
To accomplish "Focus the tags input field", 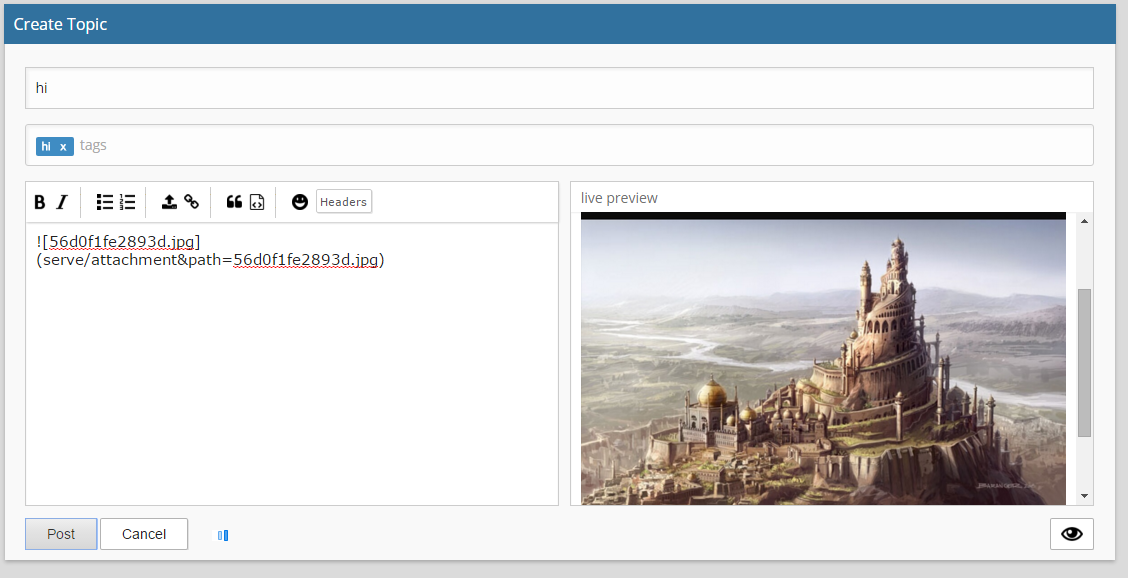I will tap(583, 145).
